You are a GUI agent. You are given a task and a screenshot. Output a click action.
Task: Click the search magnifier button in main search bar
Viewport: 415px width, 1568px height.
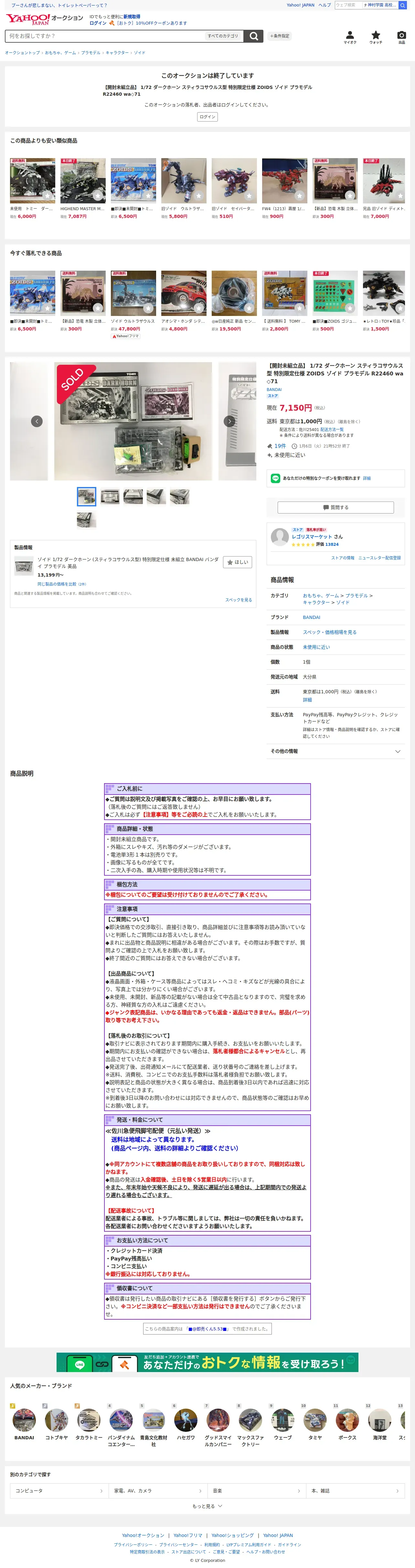click(x=254, y=36)
